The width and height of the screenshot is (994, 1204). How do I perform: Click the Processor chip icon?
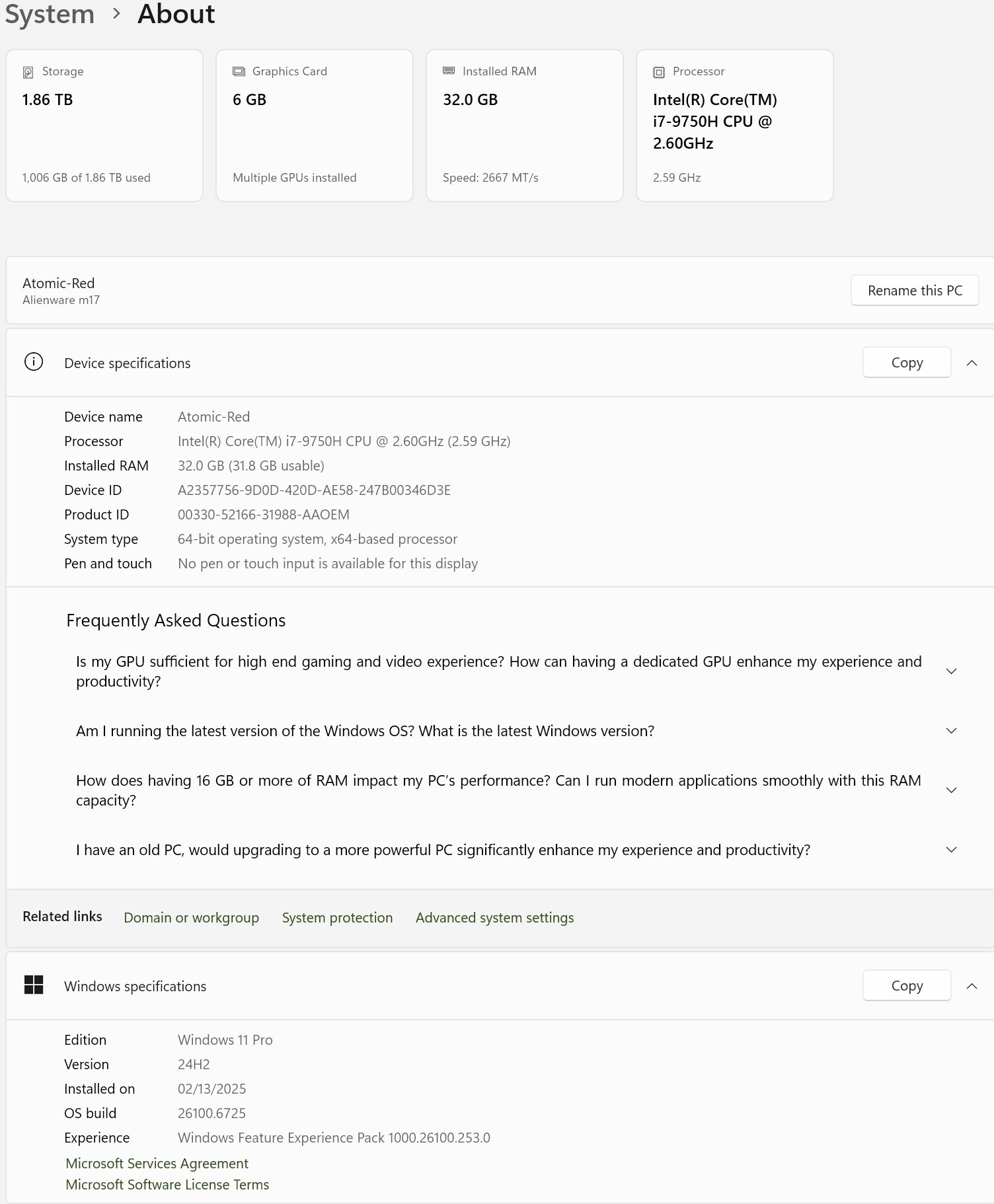coord(659,72)
